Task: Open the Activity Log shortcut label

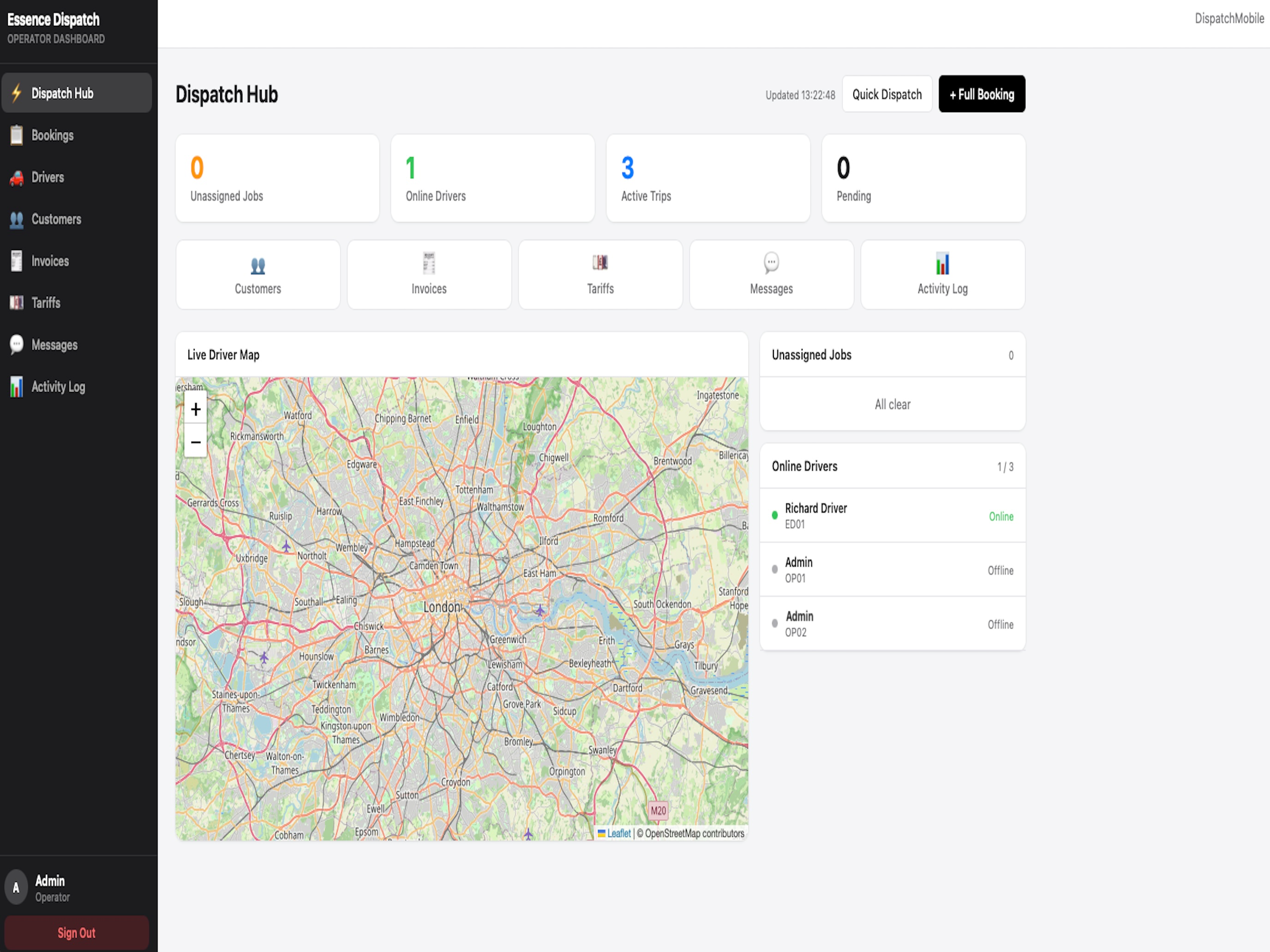Action: (942, 289)
